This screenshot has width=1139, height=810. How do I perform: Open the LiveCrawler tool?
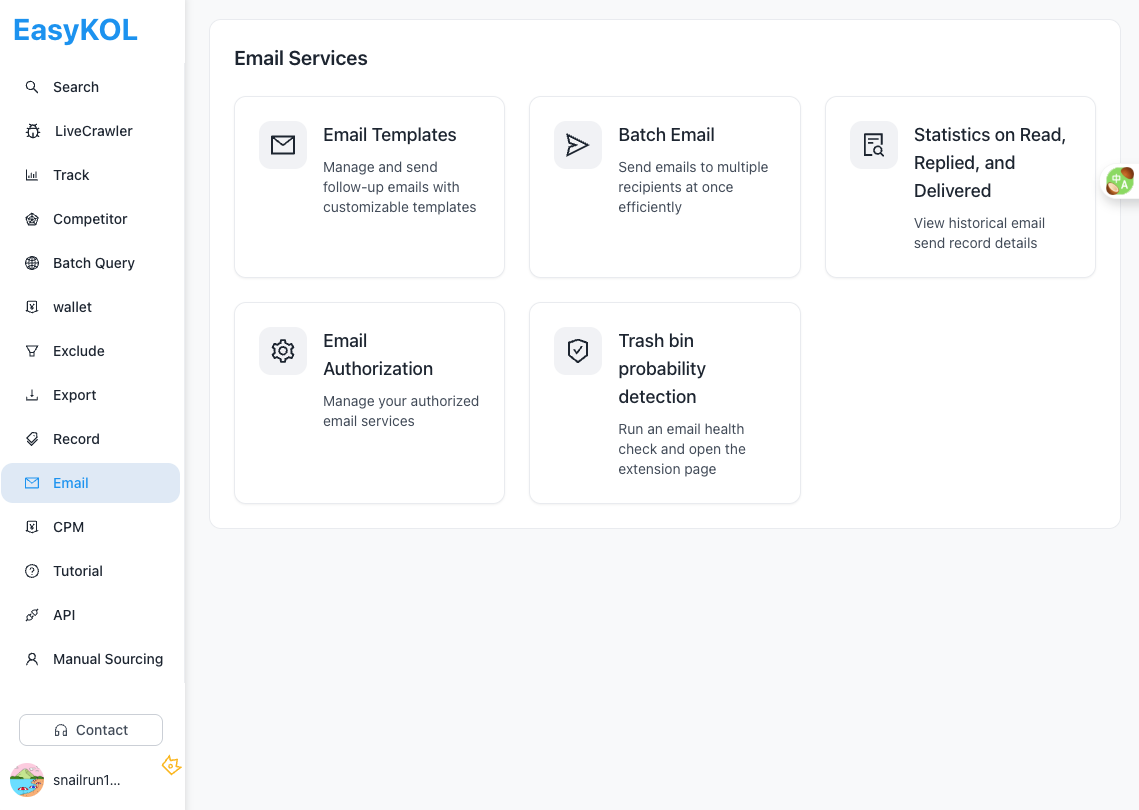(x=31, y=131)
